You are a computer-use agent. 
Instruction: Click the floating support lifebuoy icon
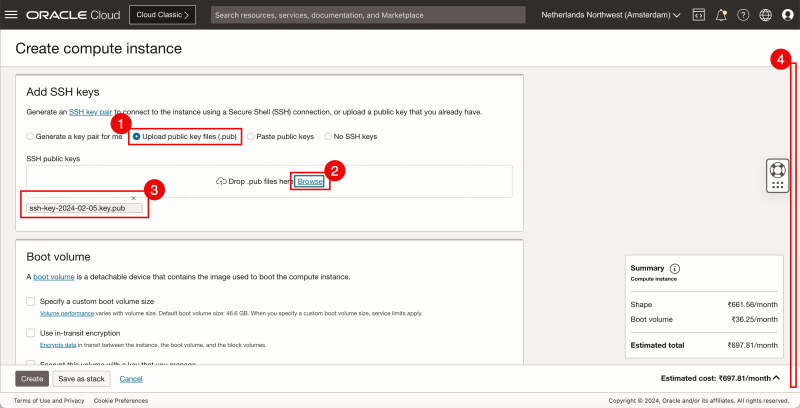click(777, 167)
